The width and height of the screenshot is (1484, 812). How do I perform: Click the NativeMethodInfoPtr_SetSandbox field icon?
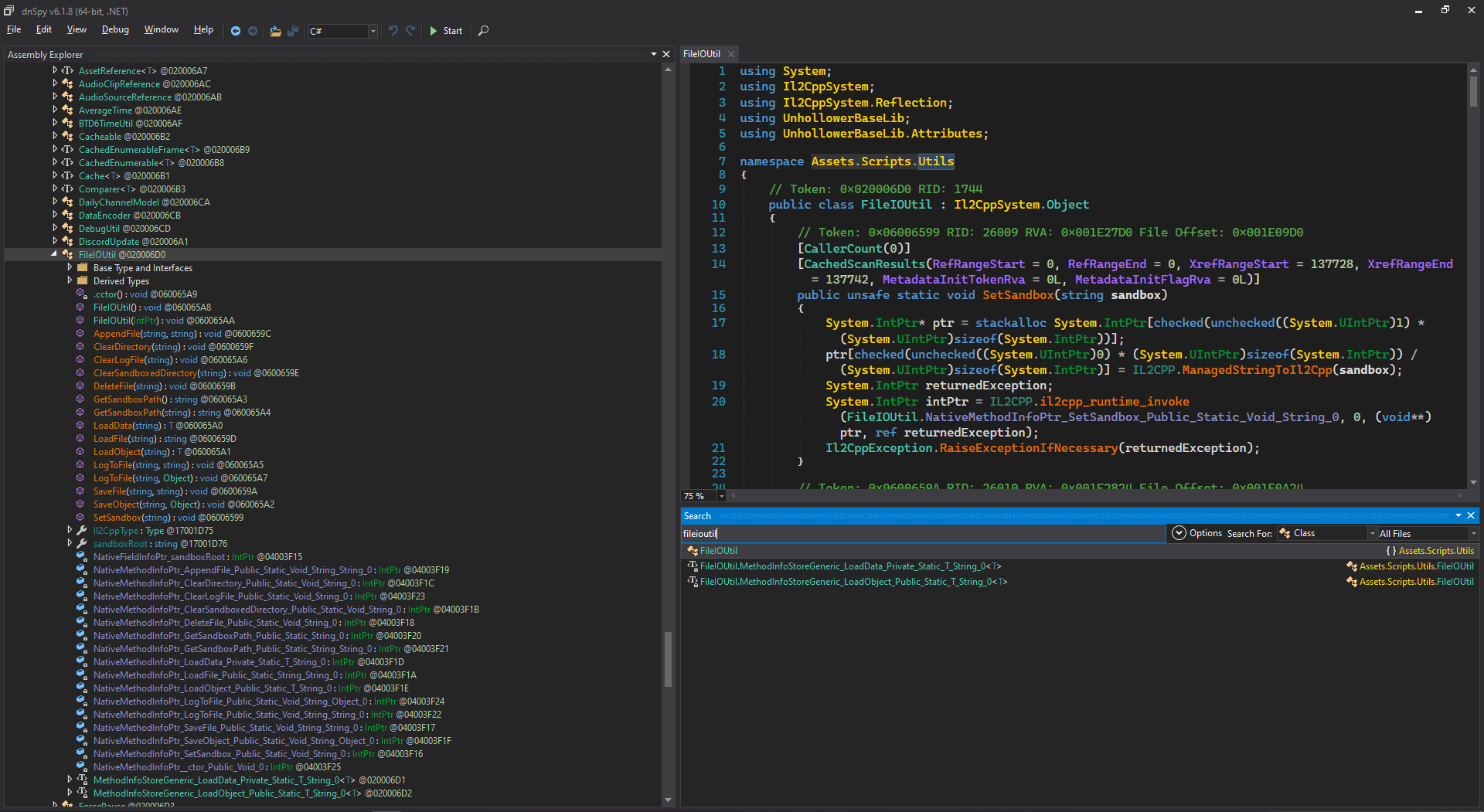81,753
